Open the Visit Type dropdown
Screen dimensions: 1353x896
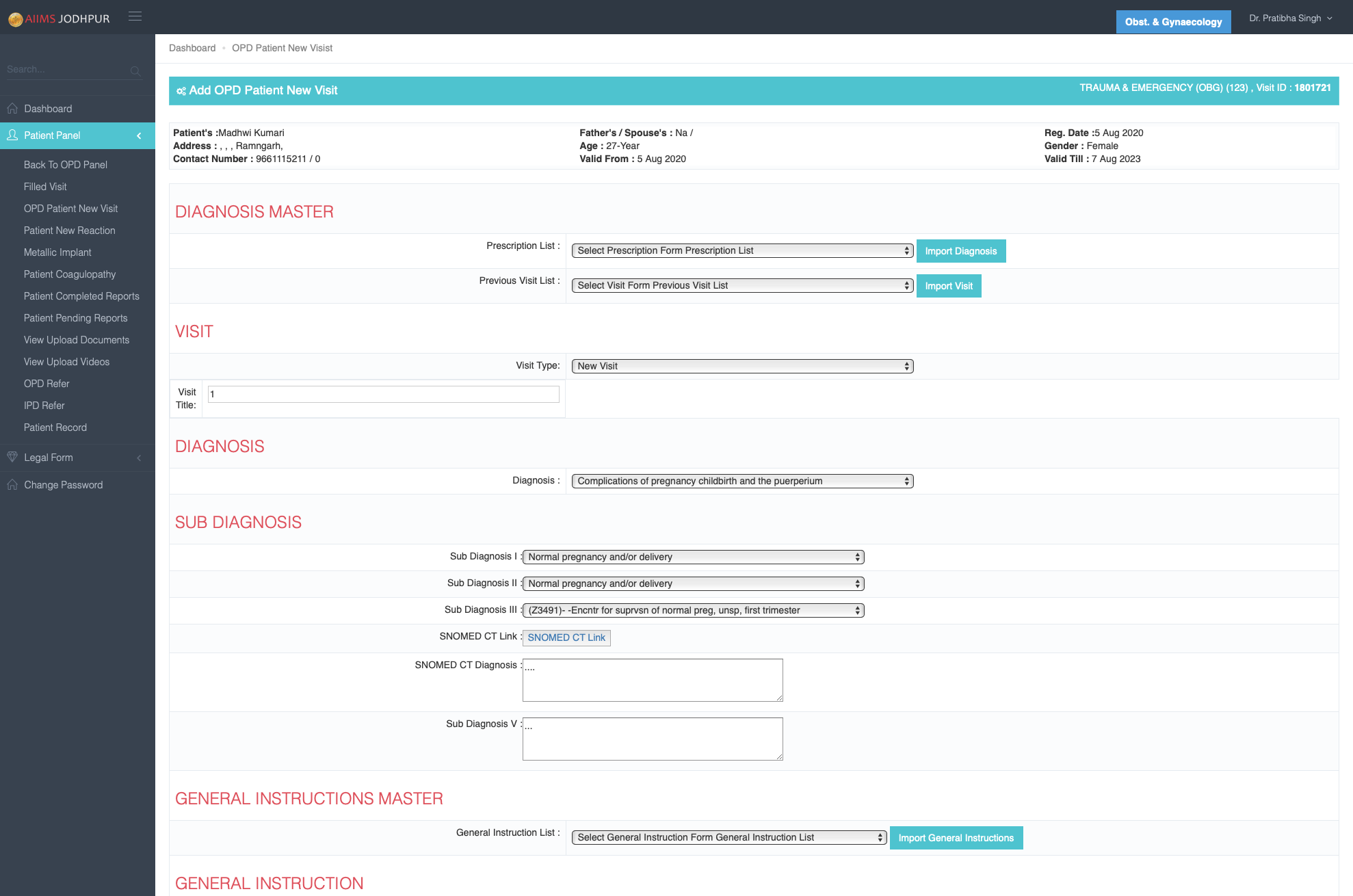[x=742, y=367]
